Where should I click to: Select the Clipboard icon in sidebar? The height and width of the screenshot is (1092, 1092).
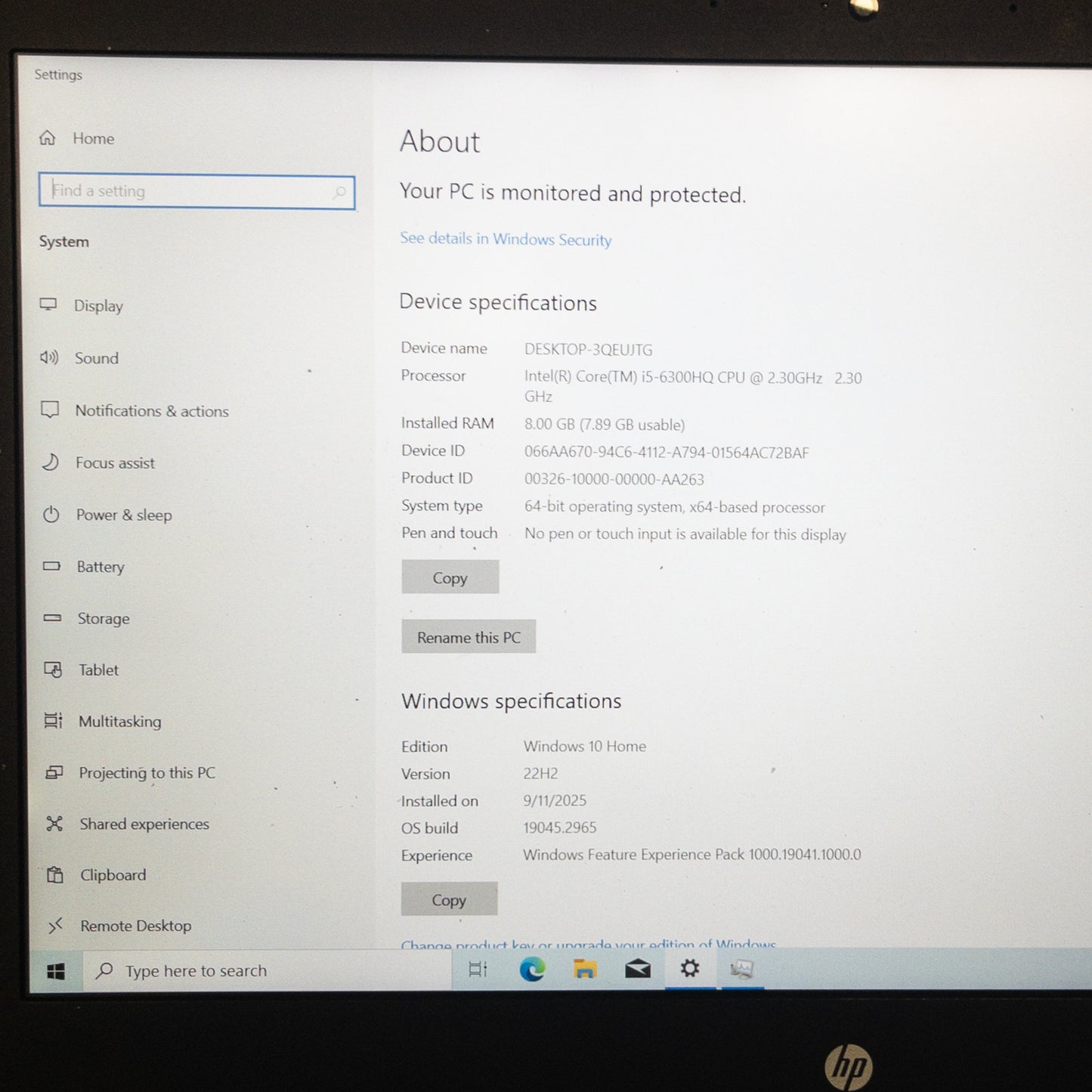click(55, 874)
